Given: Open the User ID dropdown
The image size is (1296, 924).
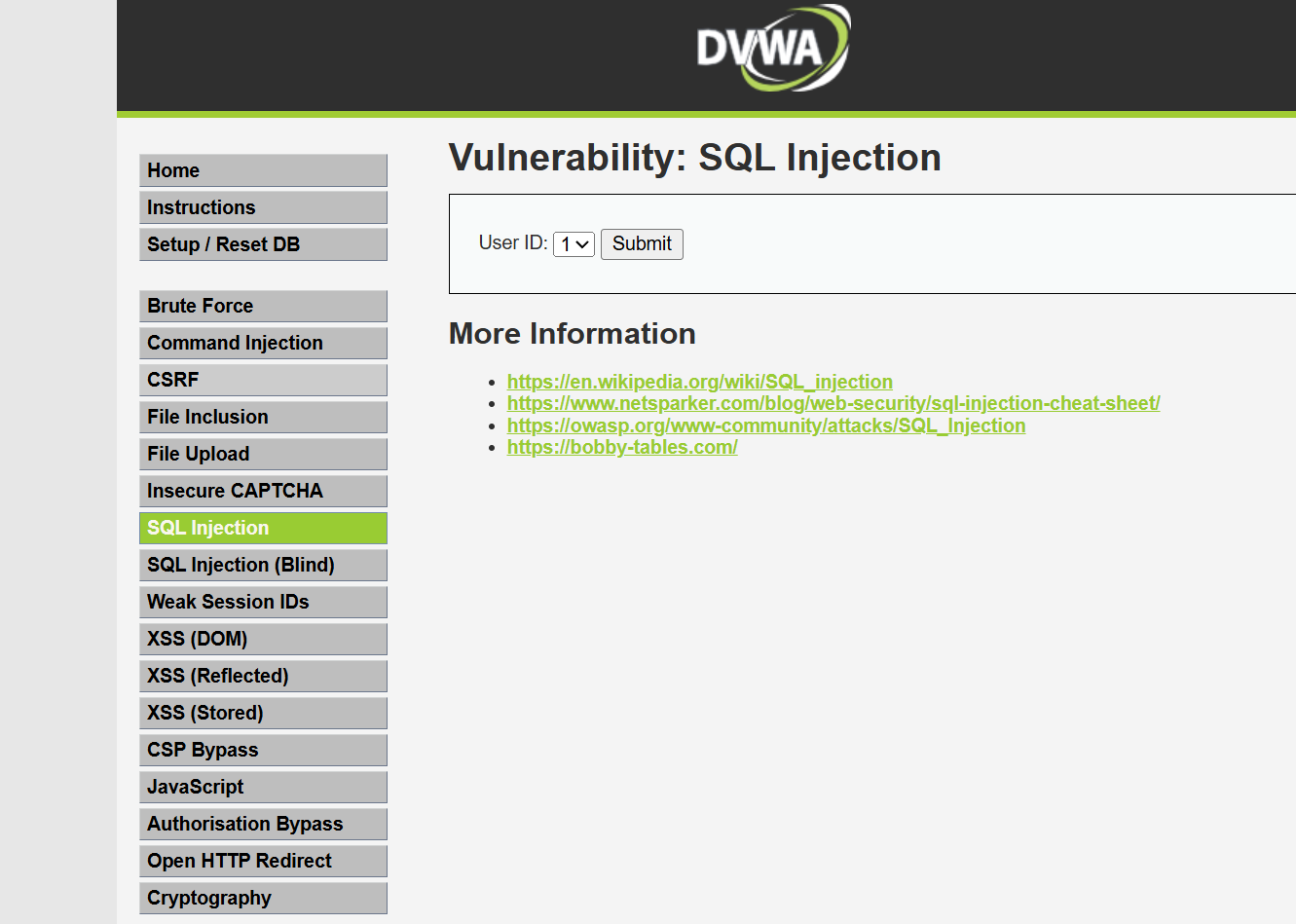Looking at the screenshot, I should coord(574,244).
